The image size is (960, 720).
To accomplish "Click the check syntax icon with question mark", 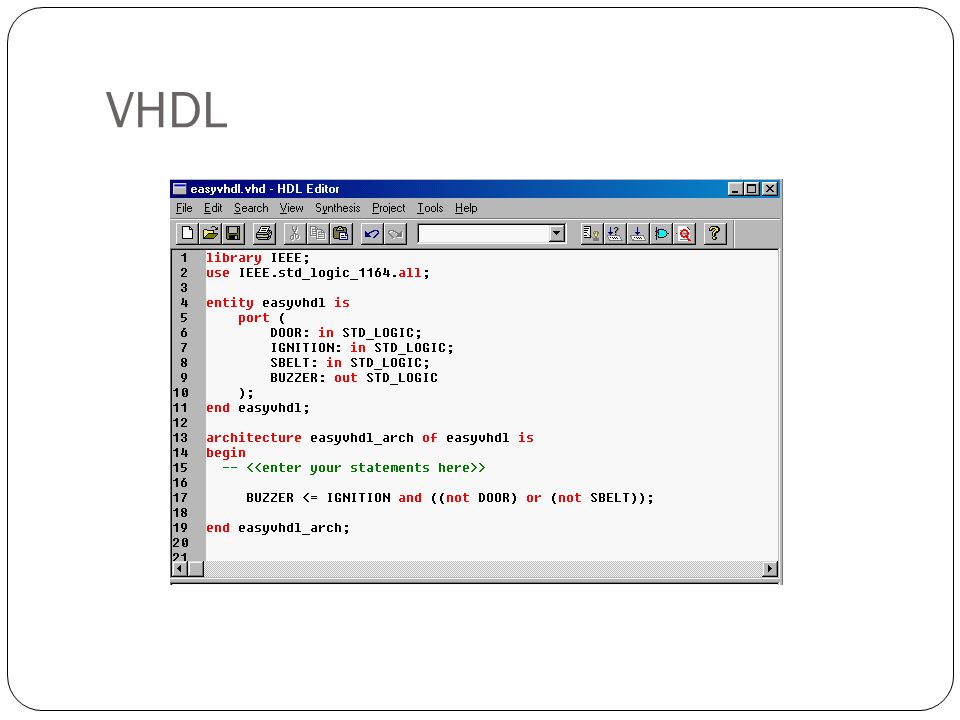I will pyautogui.click(x=614, y=233).
